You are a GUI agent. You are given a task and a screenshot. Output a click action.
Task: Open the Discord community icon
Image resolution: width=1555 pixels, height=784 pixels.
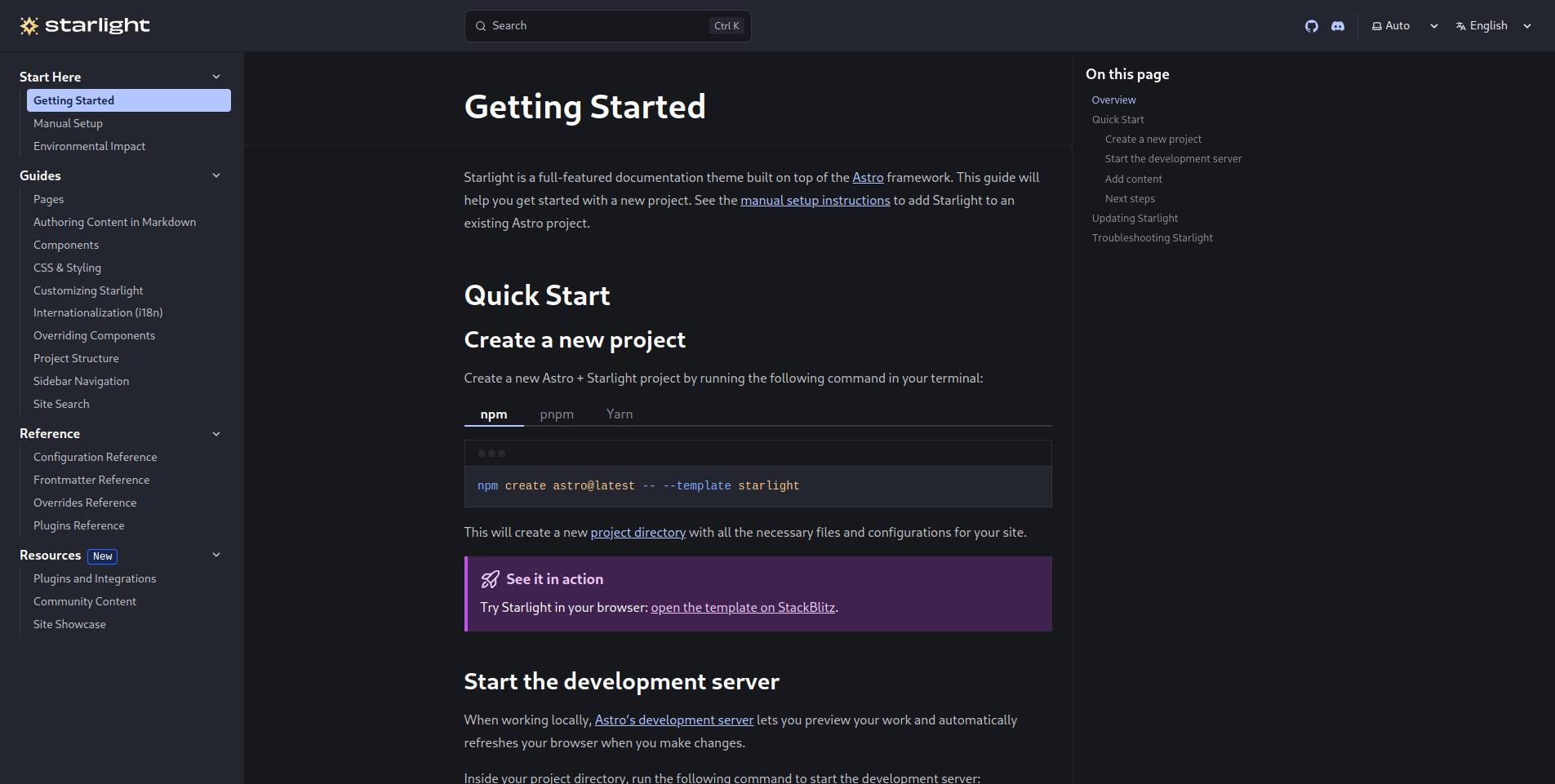tap(1337, 26)
